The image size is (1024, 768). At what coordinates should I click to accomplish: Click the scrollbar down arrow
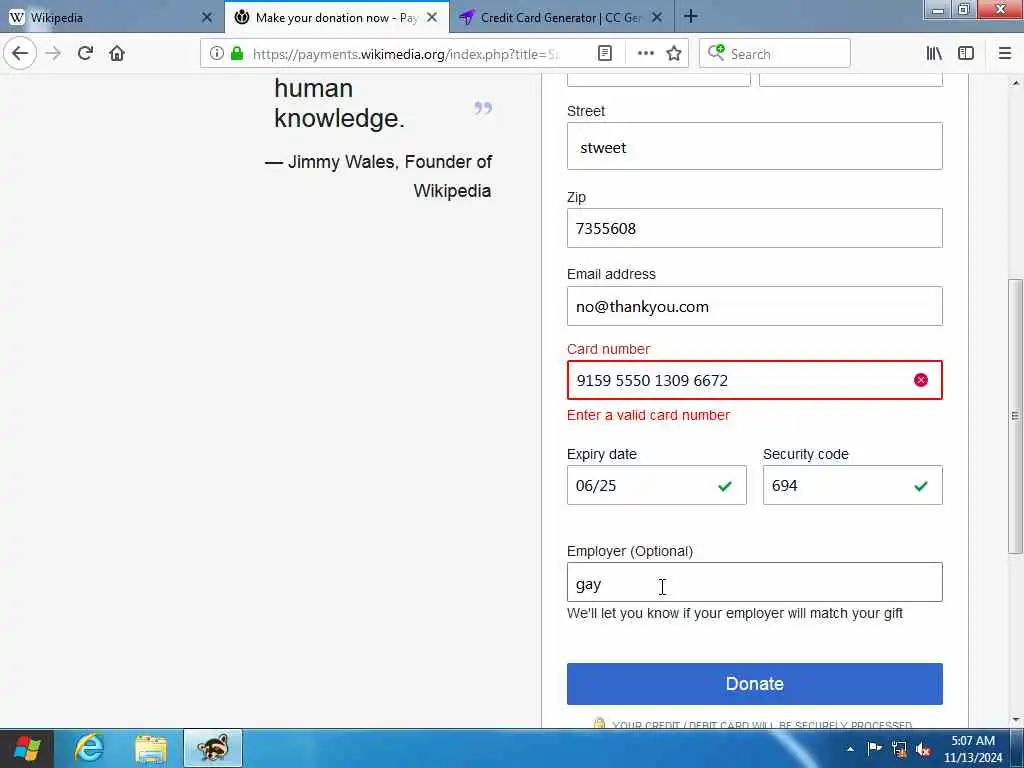pos(1015,720)
